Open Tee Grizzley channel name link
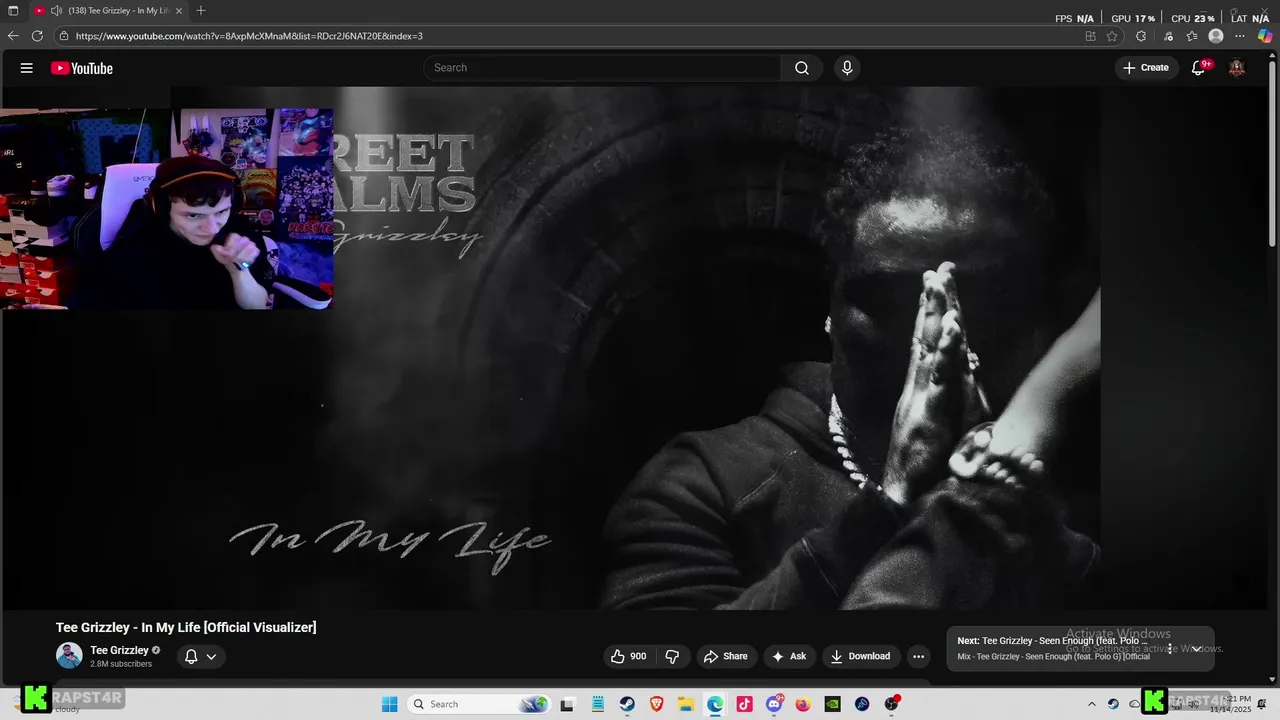The width and height of the screenshot is (1280, 720). pos(119,650)
